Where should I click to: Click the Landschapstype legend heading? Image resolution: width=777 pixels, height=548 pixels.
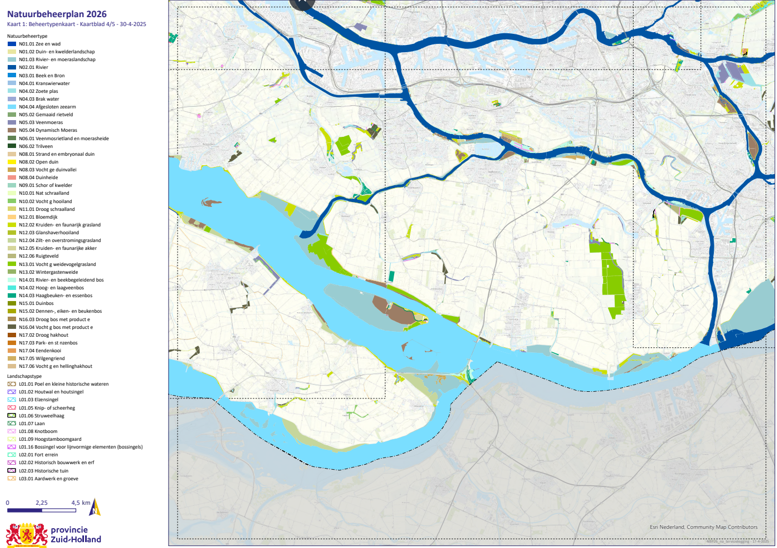[x=27, y=375]
